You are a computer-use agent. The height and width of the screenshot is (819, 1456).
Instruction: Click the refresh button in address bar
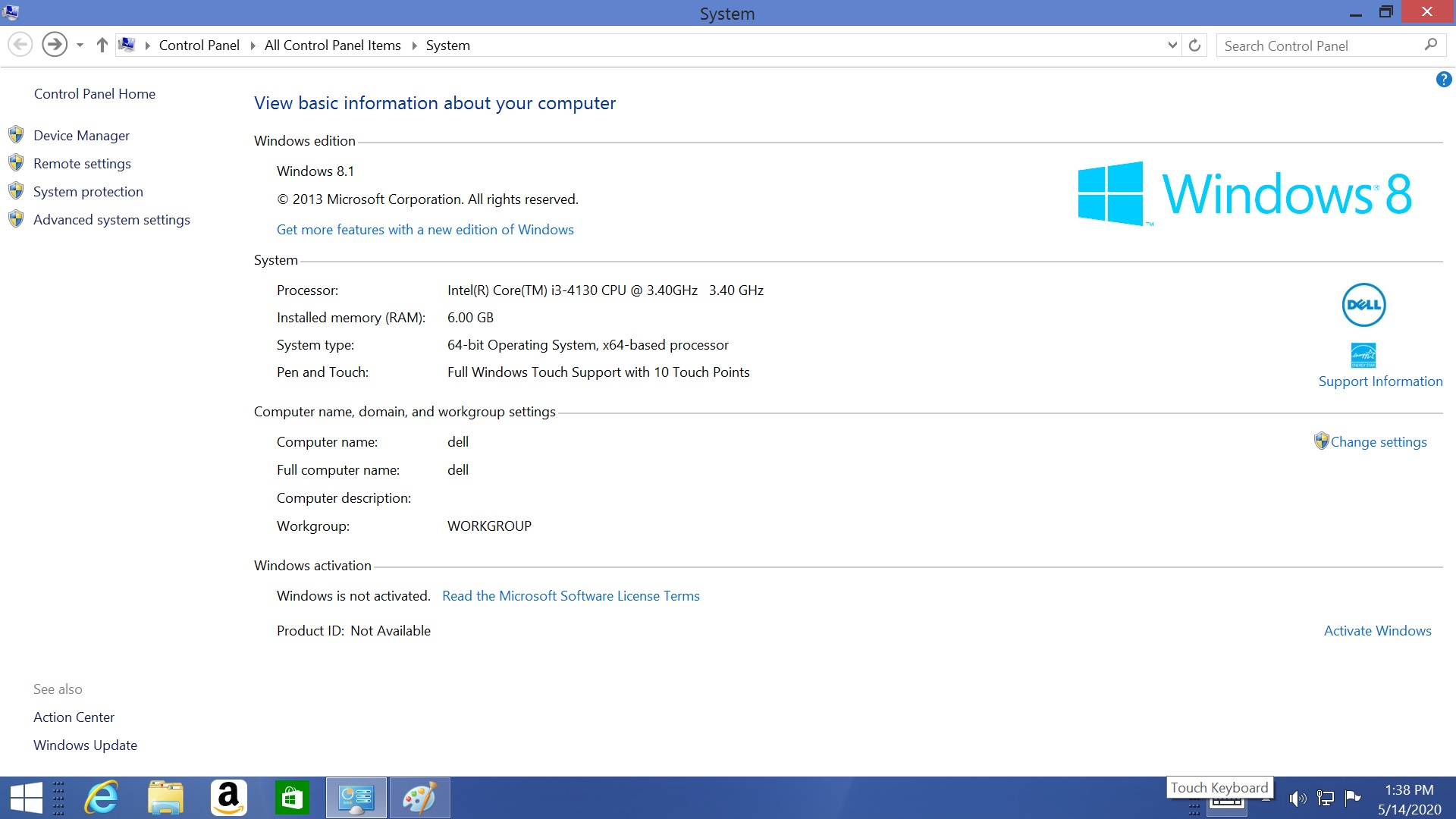tap(1194, 45)
